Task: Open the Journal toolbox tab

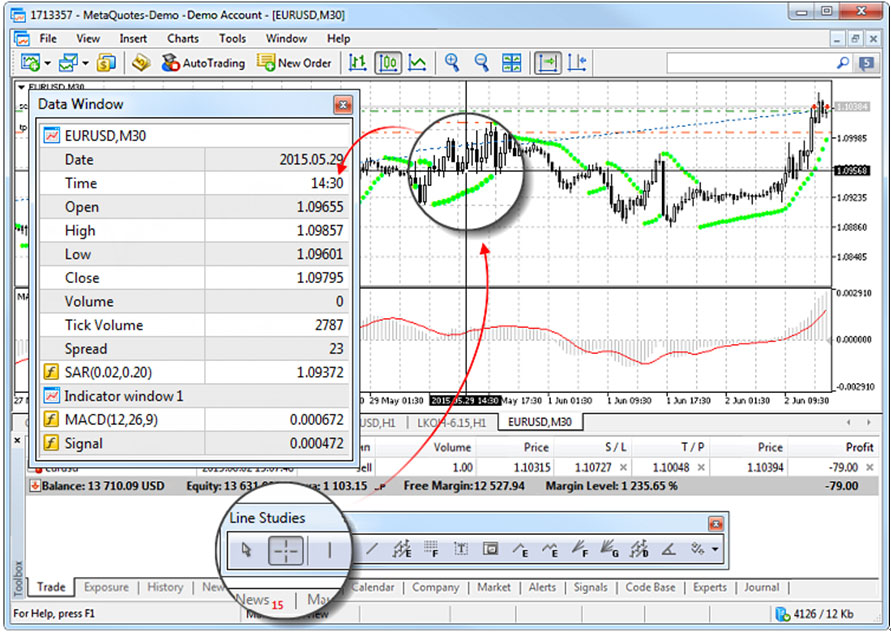Action: point(761,587)
